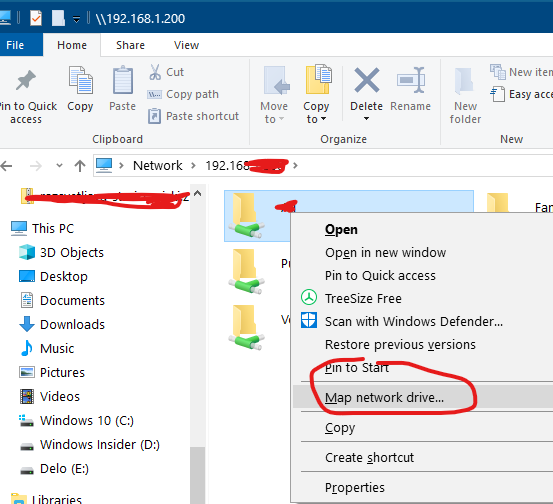
Task: Expand the quick access toolbar customize arrow
Action: point(77,19)
